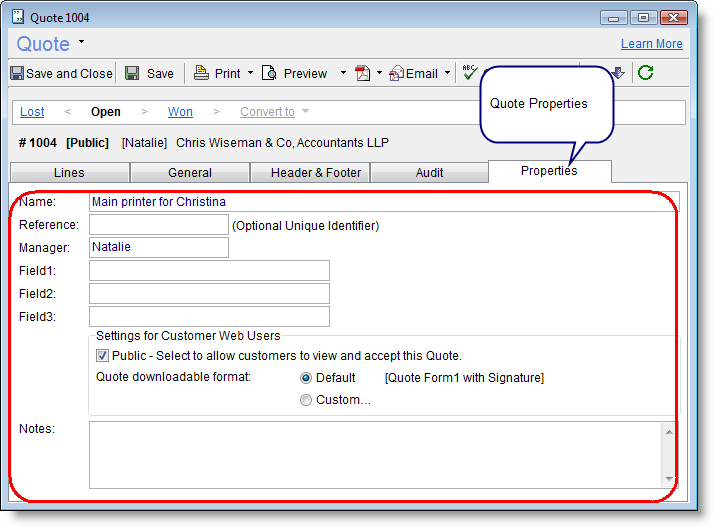Expand the Print dropdown arrow
The width and height of the screenshot is (714, 527).
pos(250,73)
